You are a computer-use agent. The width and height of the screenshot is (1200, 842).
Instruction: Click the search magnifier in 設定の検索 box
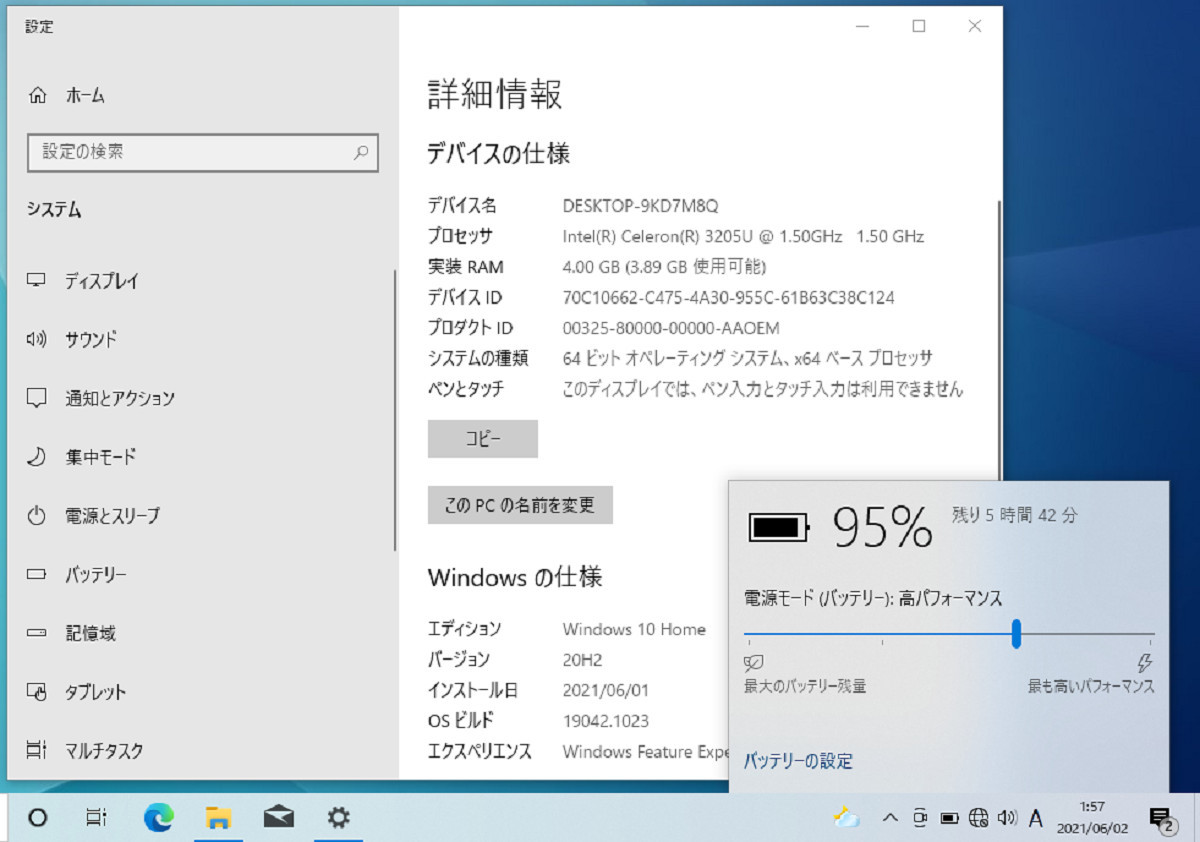coord(361,153)
